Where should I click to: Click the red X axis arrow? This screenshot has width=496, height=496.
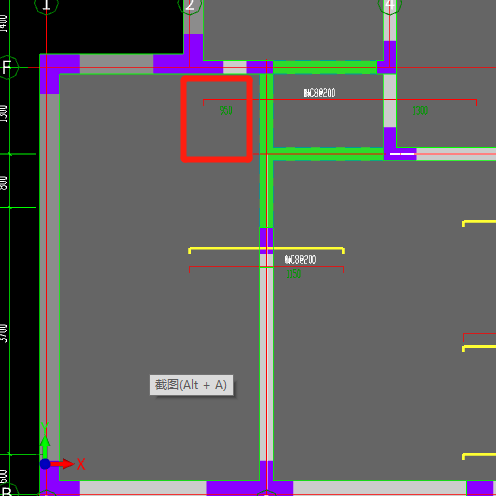(63, 464)
